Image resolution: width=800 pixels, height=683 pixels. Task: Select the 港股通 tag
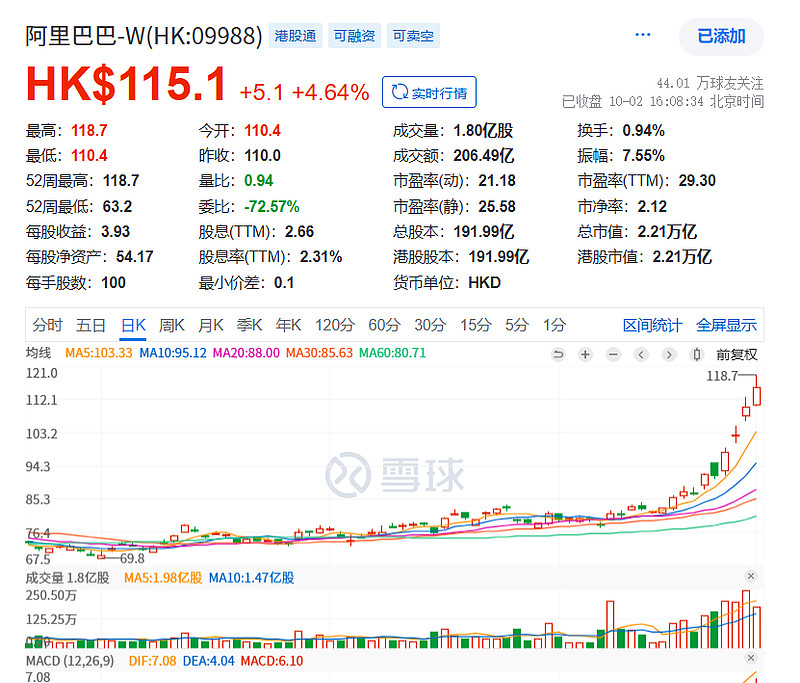click(295, 36)
